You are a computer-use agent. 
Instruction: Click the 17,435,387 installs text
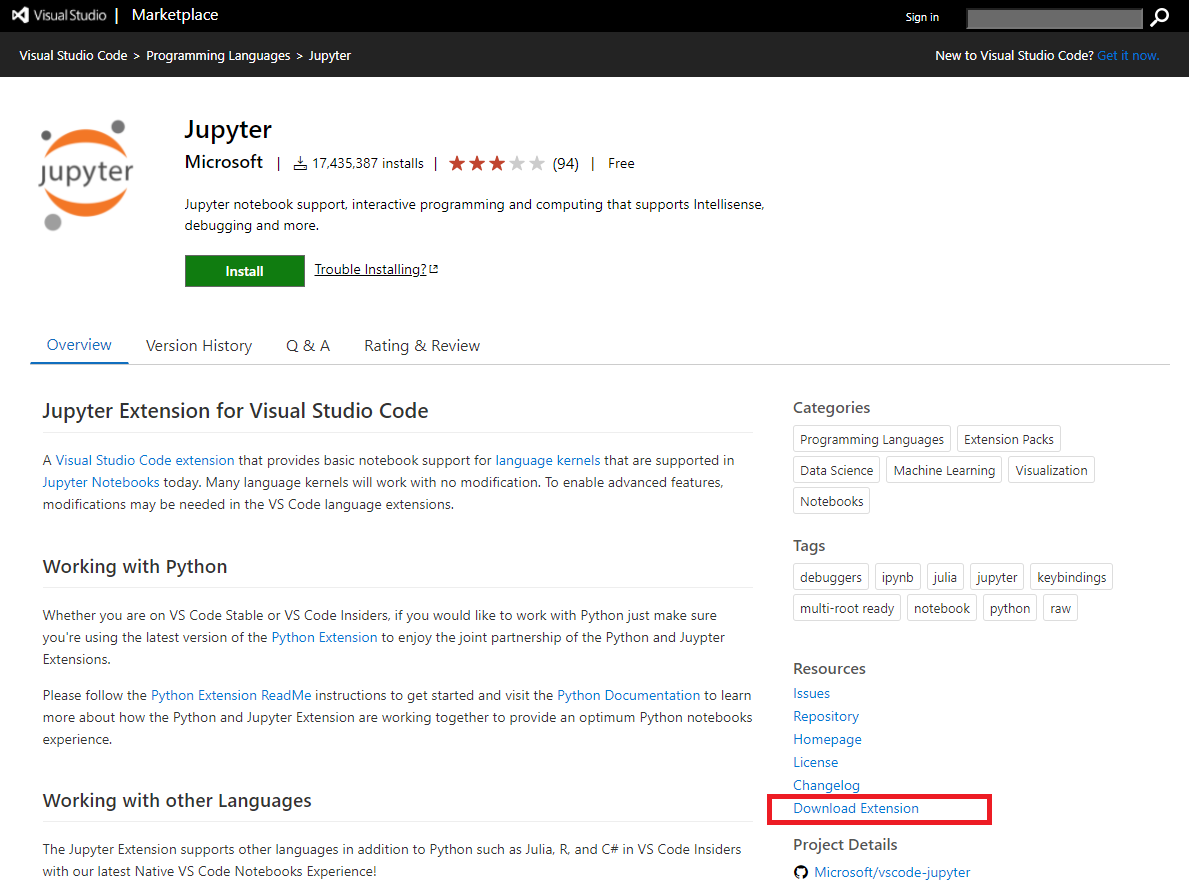tap(368, 163)
